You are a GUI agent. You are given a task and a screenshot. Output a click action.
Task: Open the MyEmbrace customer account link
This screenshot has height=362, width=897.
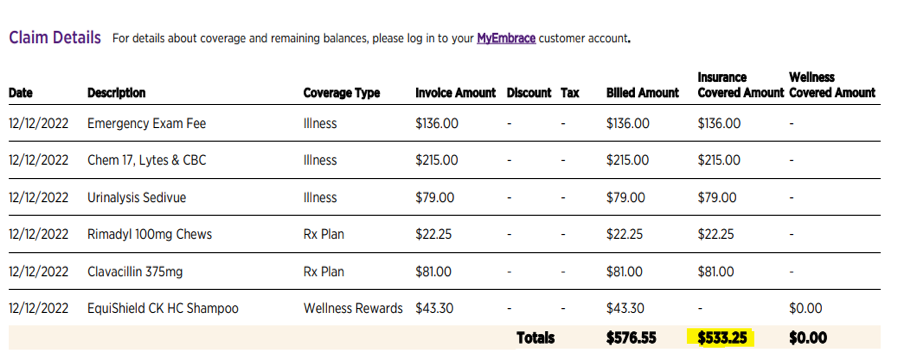[x=506, y=39]
